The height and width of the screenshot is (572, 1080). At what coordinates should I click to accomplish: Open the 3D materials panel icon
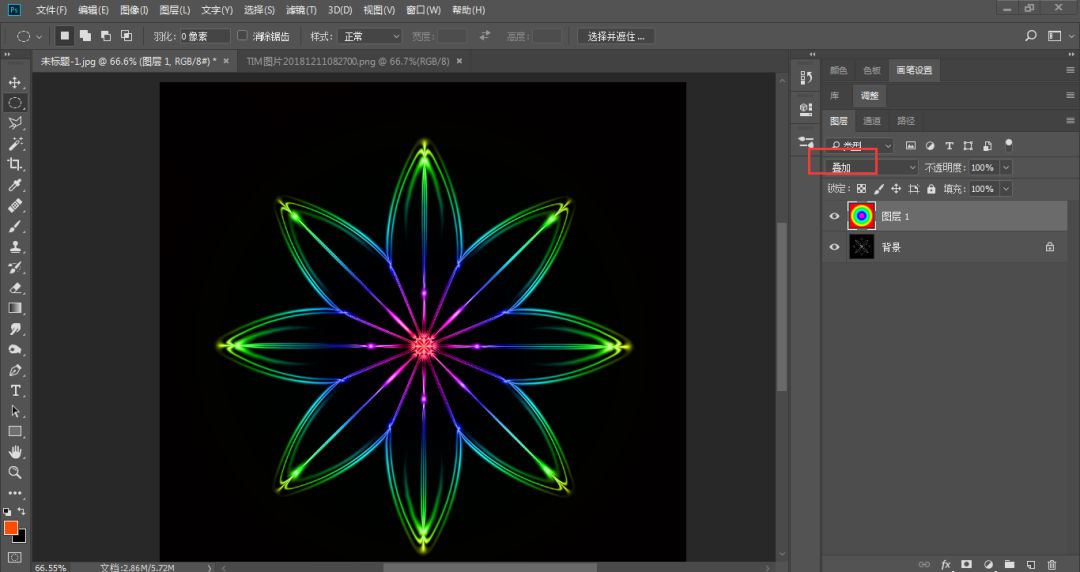(806, 109)
